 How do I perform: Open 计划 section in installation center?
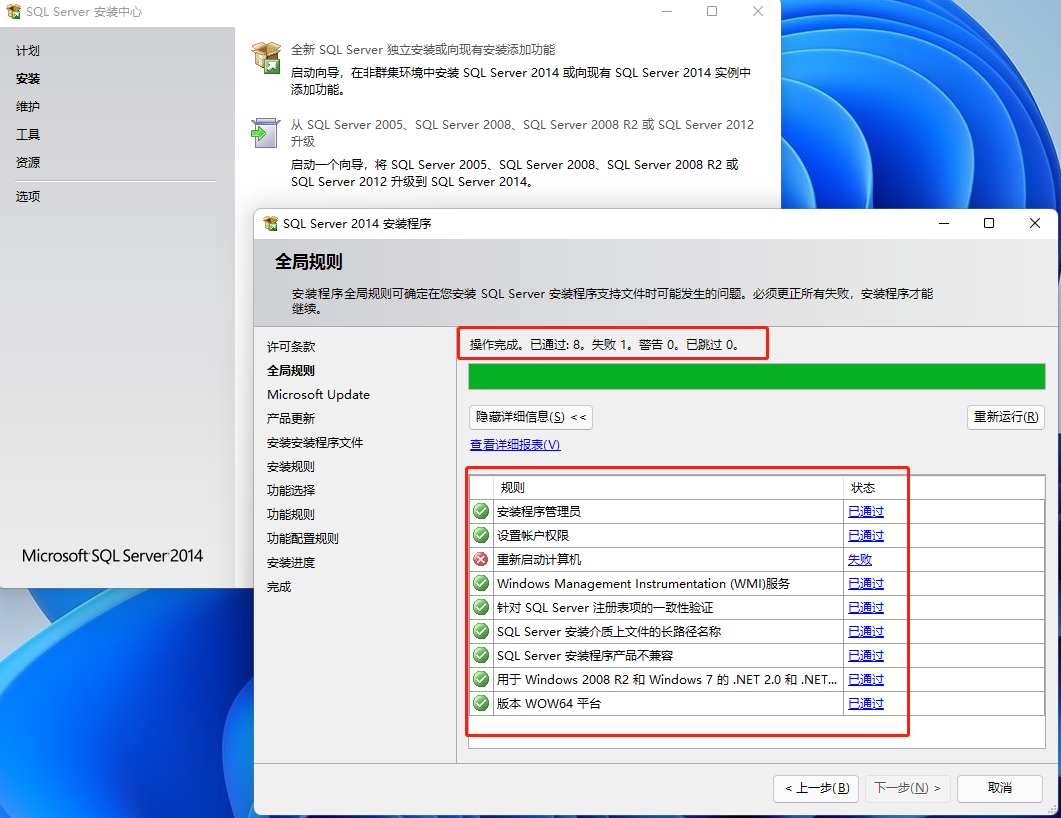click(x=28, y=51)
